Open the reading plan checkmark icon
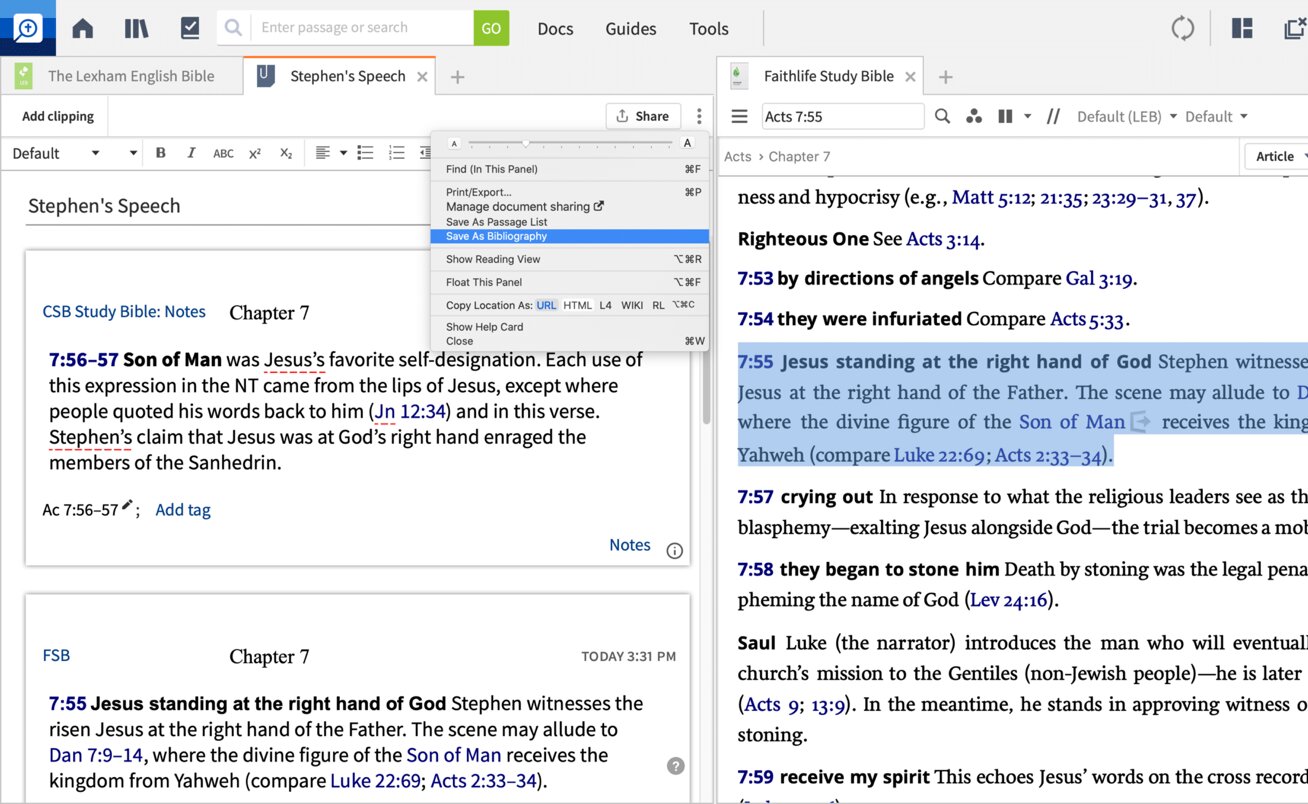 (x=190, y=28)
